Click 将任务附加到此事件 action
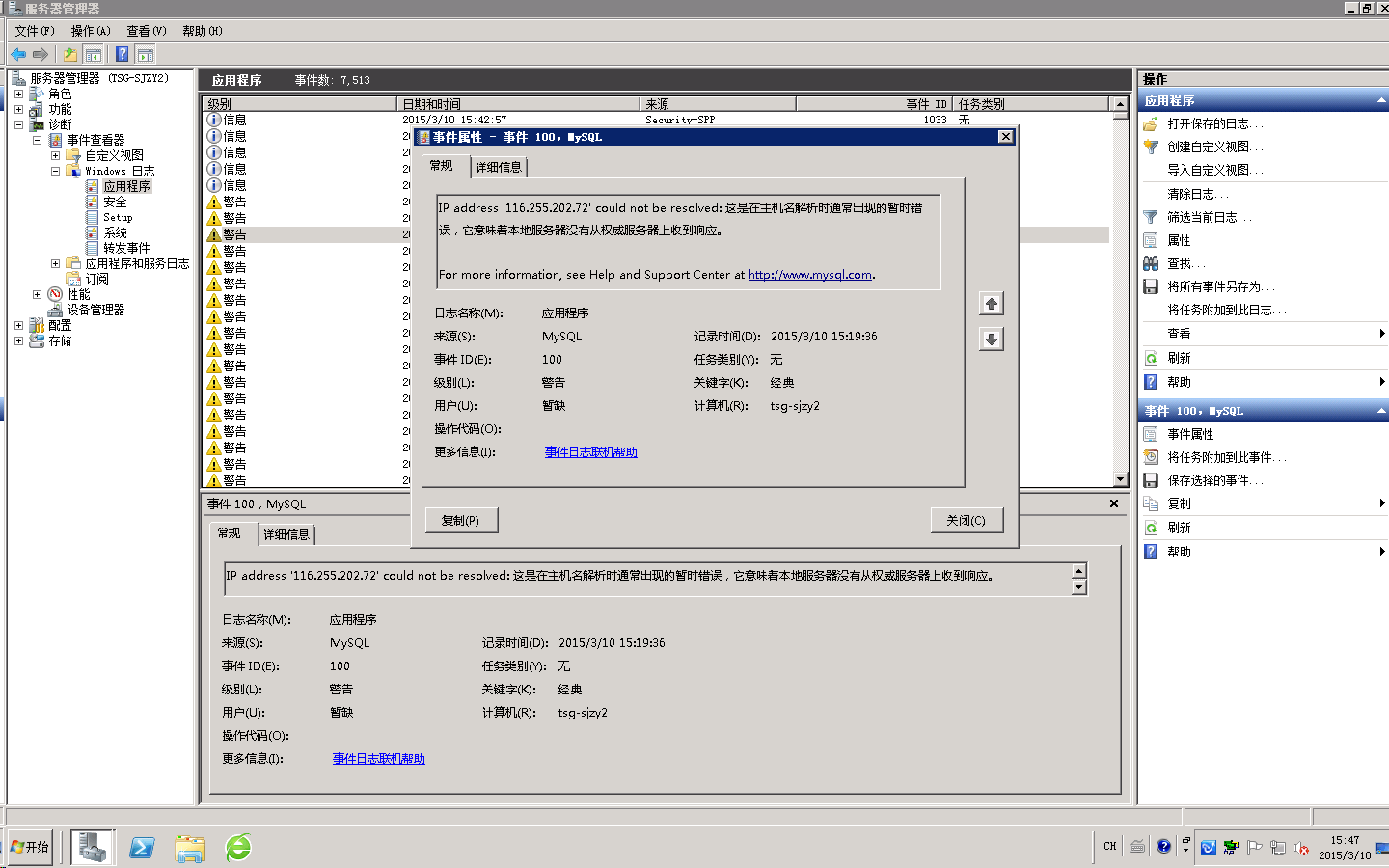This screenshot has height=868, width=1389. [1227, 457]
